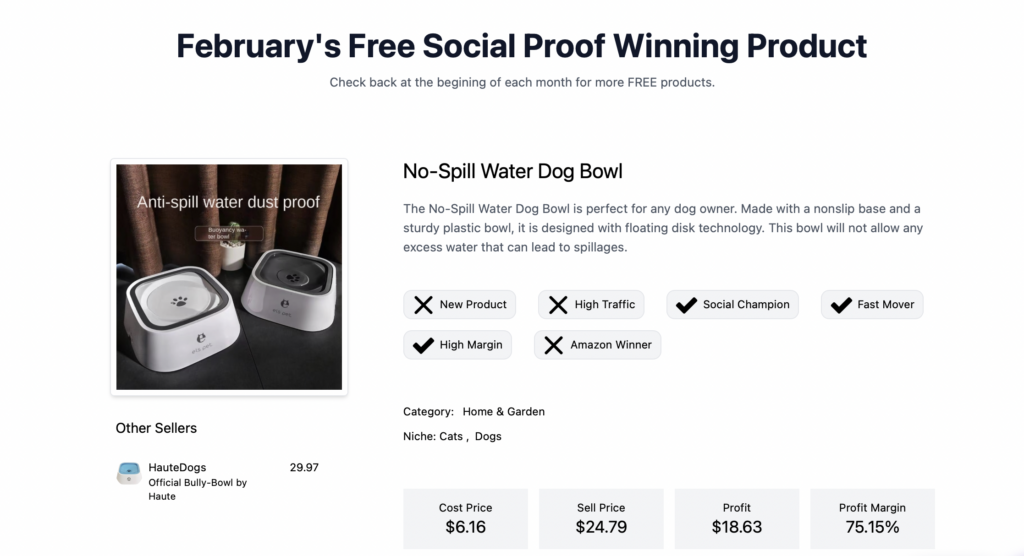Click the Profit Margin 75.15% card

[x=872, y=519]
